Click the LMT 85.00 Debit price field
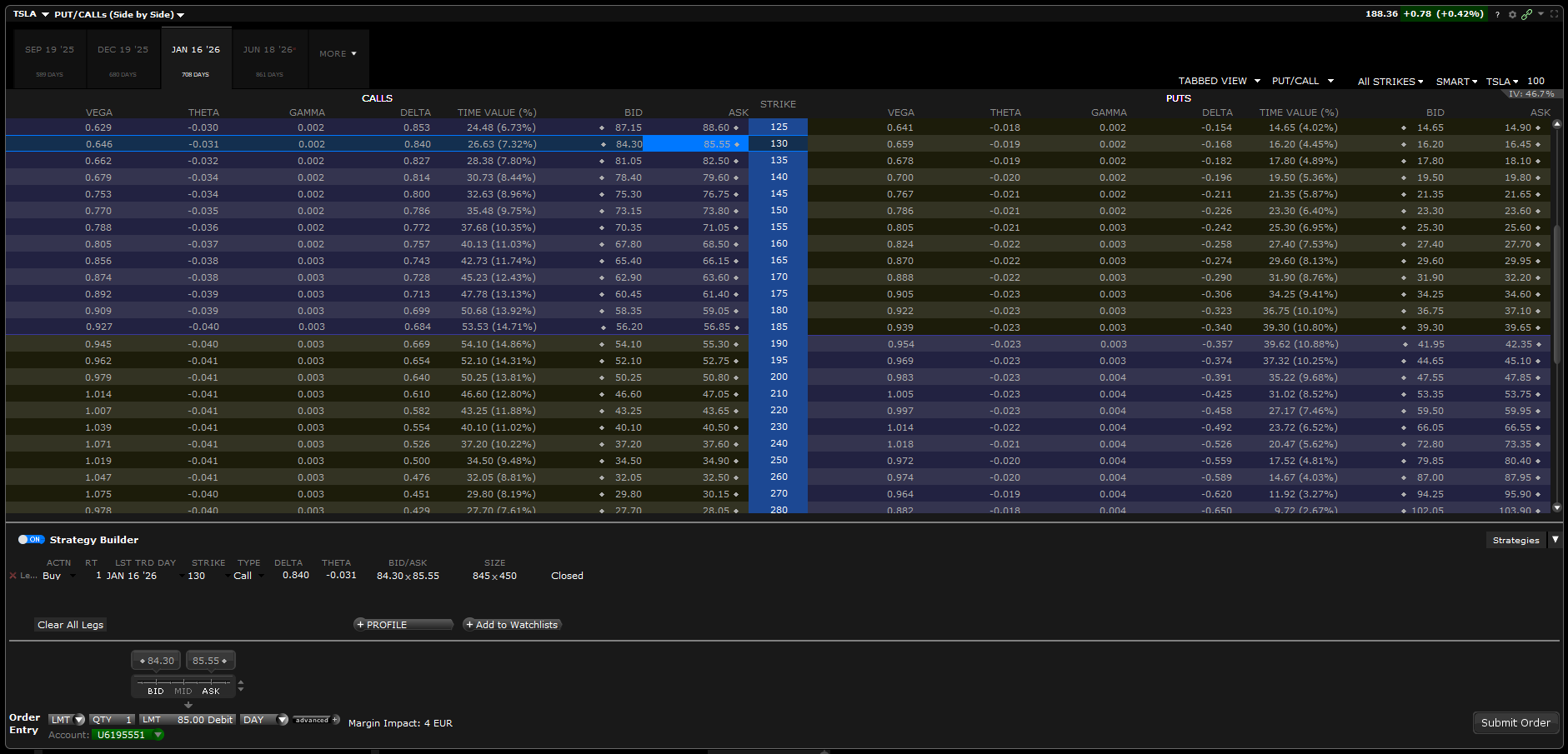1568x754 pixels. pyautogui.click(x=189, y=720)
